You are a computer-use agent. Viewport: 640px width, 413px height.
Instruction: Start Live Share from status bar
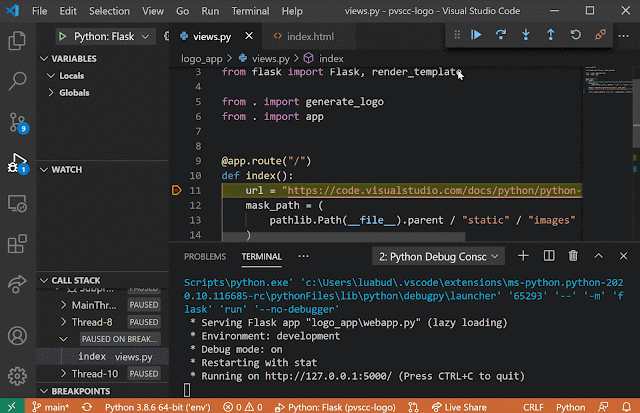click(459, 407)
